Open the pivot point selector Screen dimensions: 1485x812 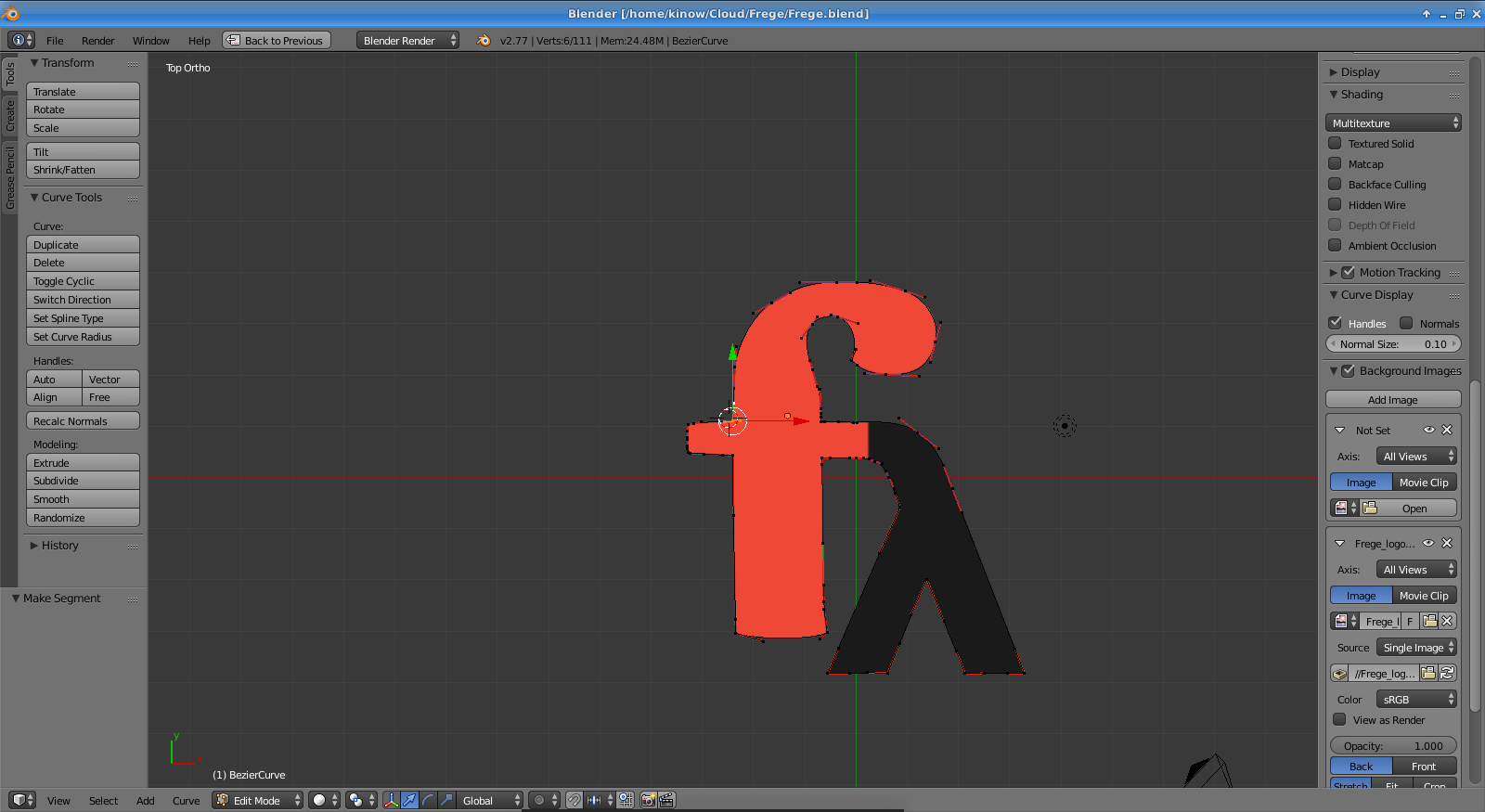pos(361,800)
